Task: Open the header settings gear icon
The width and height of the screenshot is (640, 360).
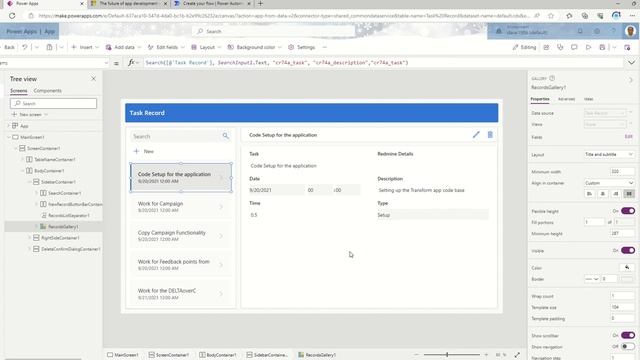Action: click(597, 31)
